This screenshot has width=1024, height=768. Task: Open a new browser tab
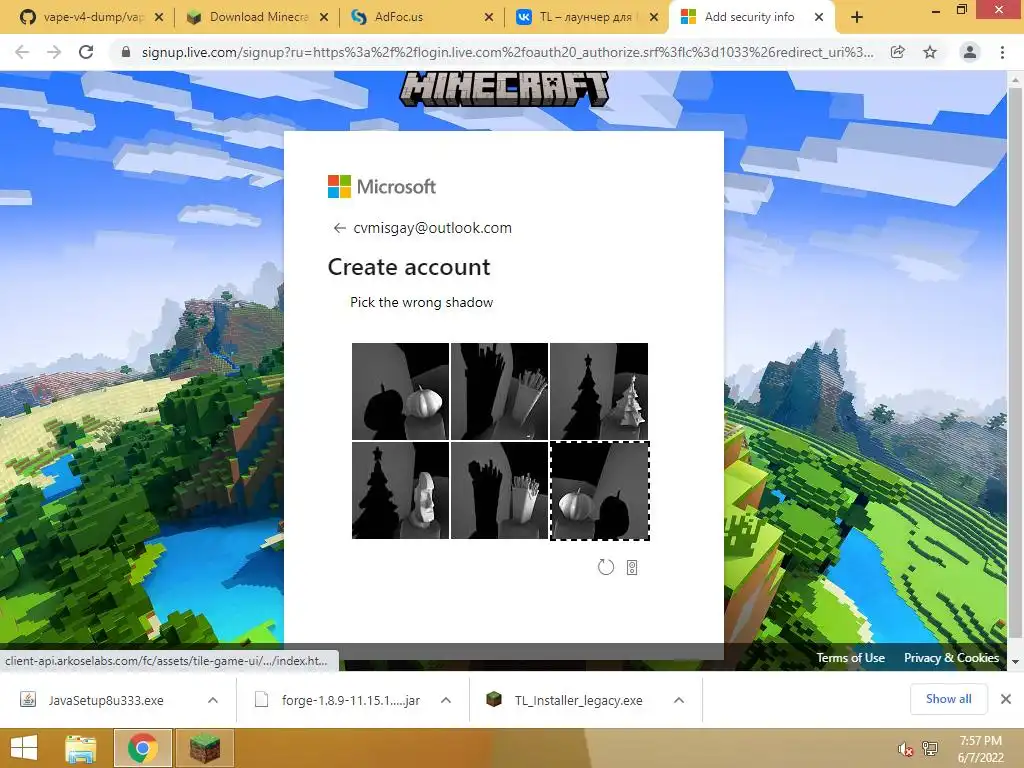(x=857, y=18)
